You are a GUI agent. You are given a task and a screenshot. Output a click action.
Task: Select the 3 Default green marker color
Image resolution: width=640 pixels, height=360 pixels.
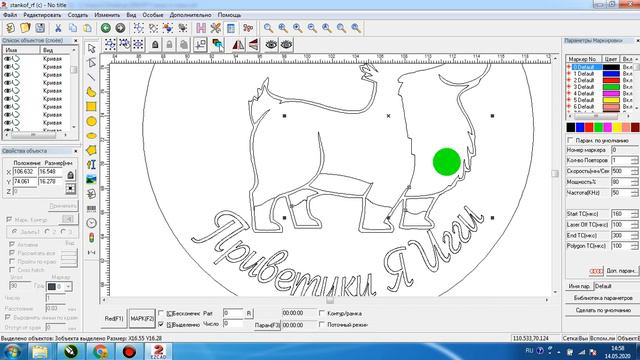pyautogui.click(x=611, y=87)
